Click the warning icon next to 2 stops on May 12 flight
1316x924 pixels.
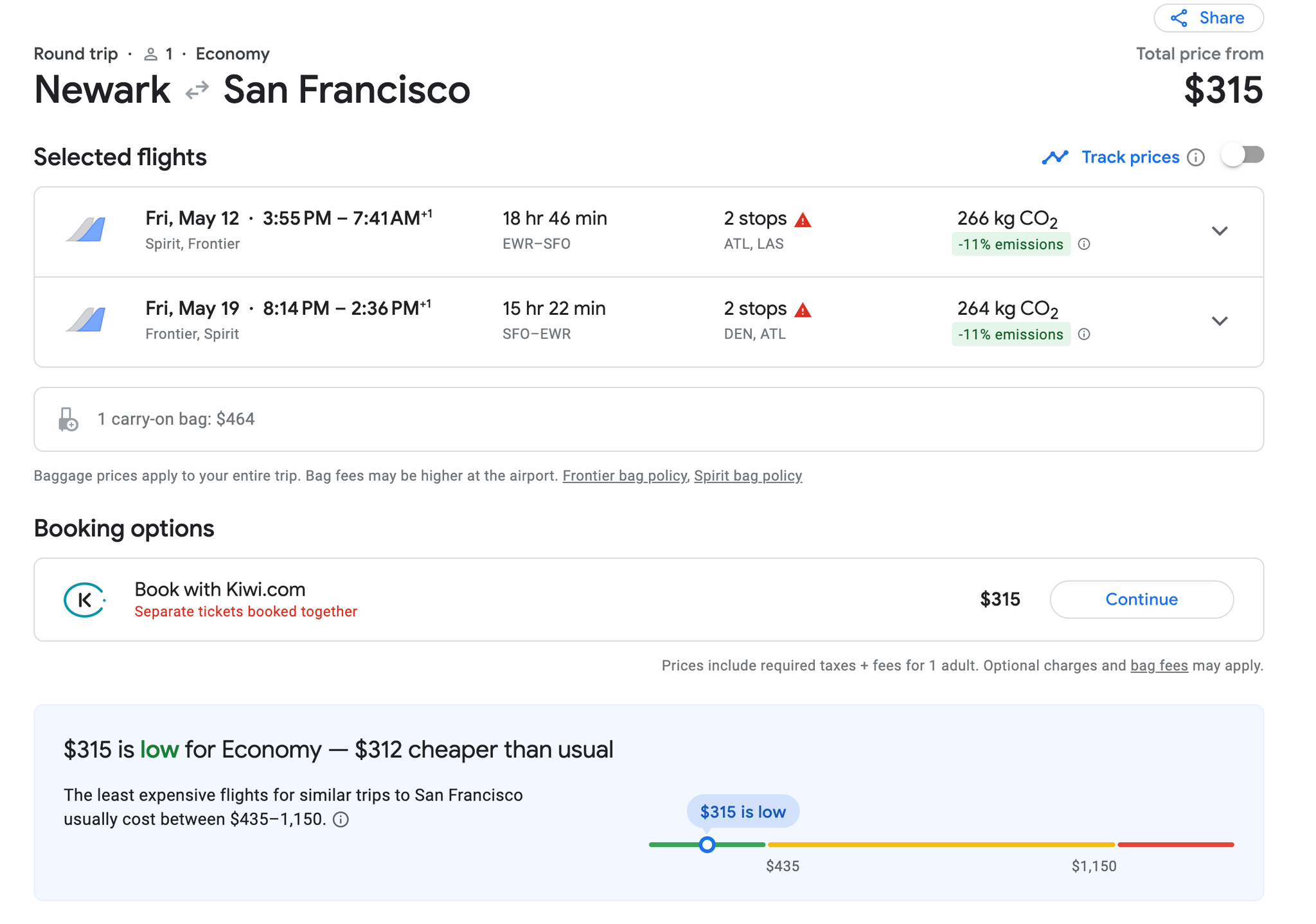(x=804, y=218)
